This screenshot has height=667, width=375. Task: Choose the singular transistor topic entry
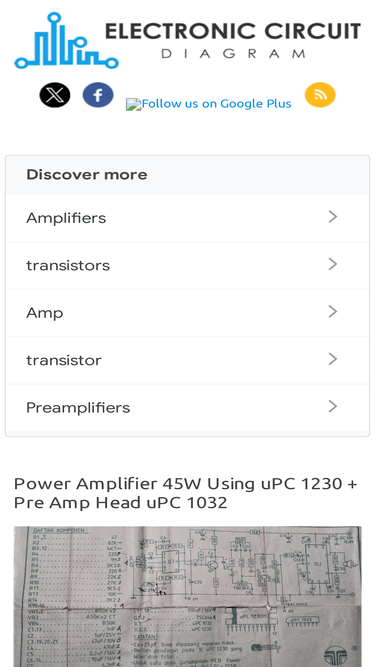tap(188, 360)
